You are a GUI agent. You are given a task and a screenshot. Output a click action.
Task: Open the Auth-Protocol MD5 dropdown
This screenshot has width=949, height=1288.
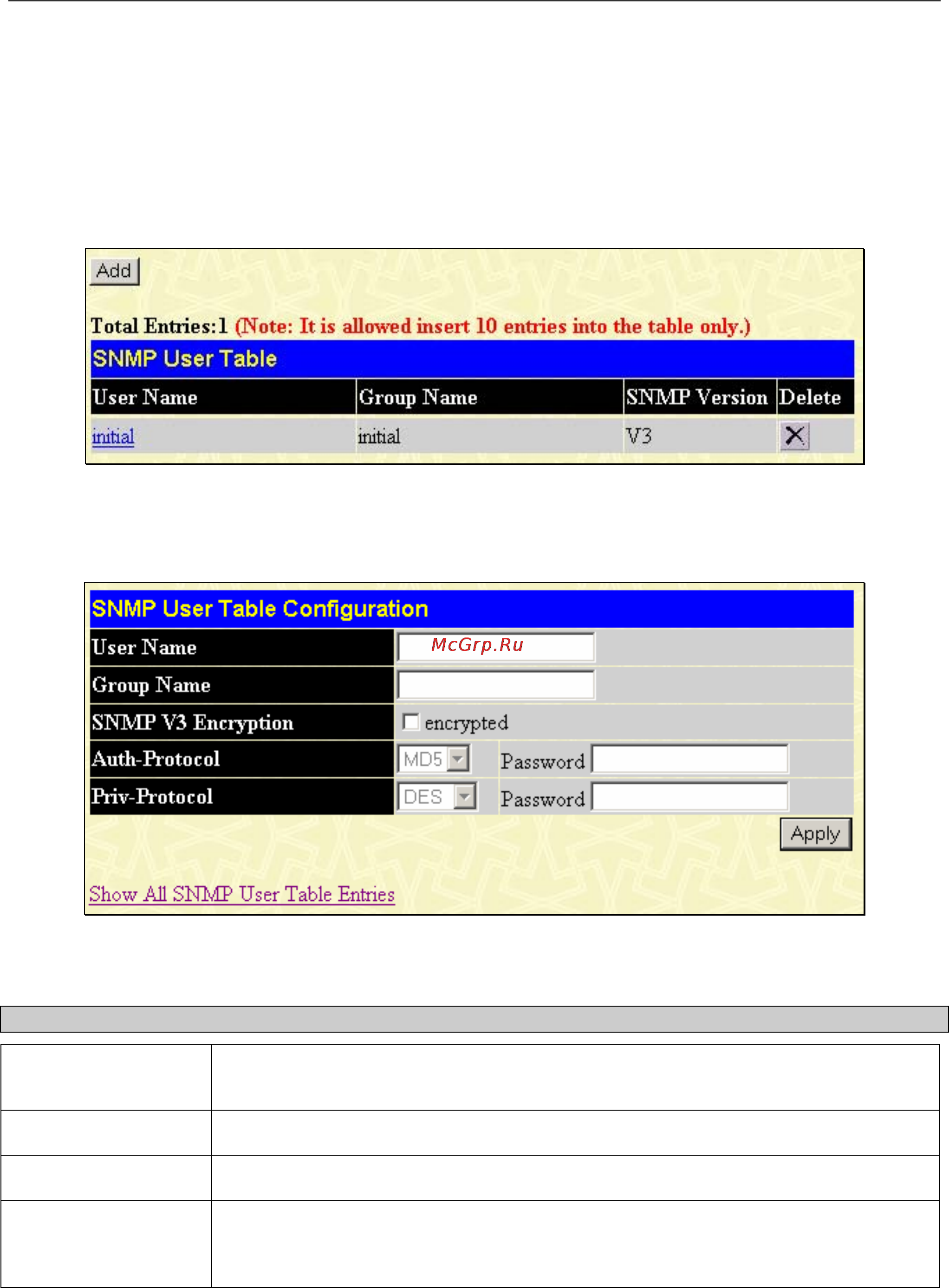point(434,759)
